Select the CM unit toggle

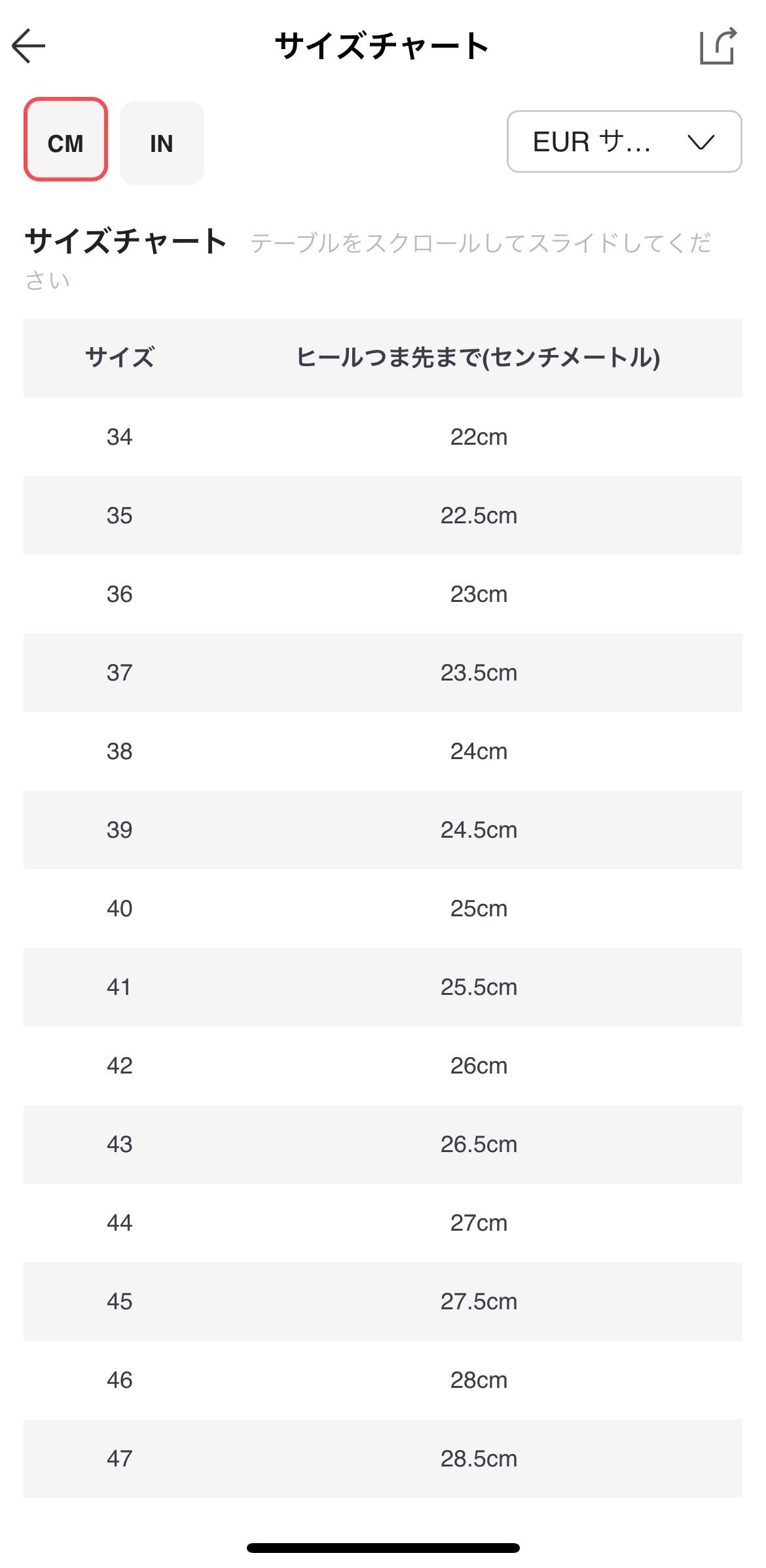click(x=65, y=140)
